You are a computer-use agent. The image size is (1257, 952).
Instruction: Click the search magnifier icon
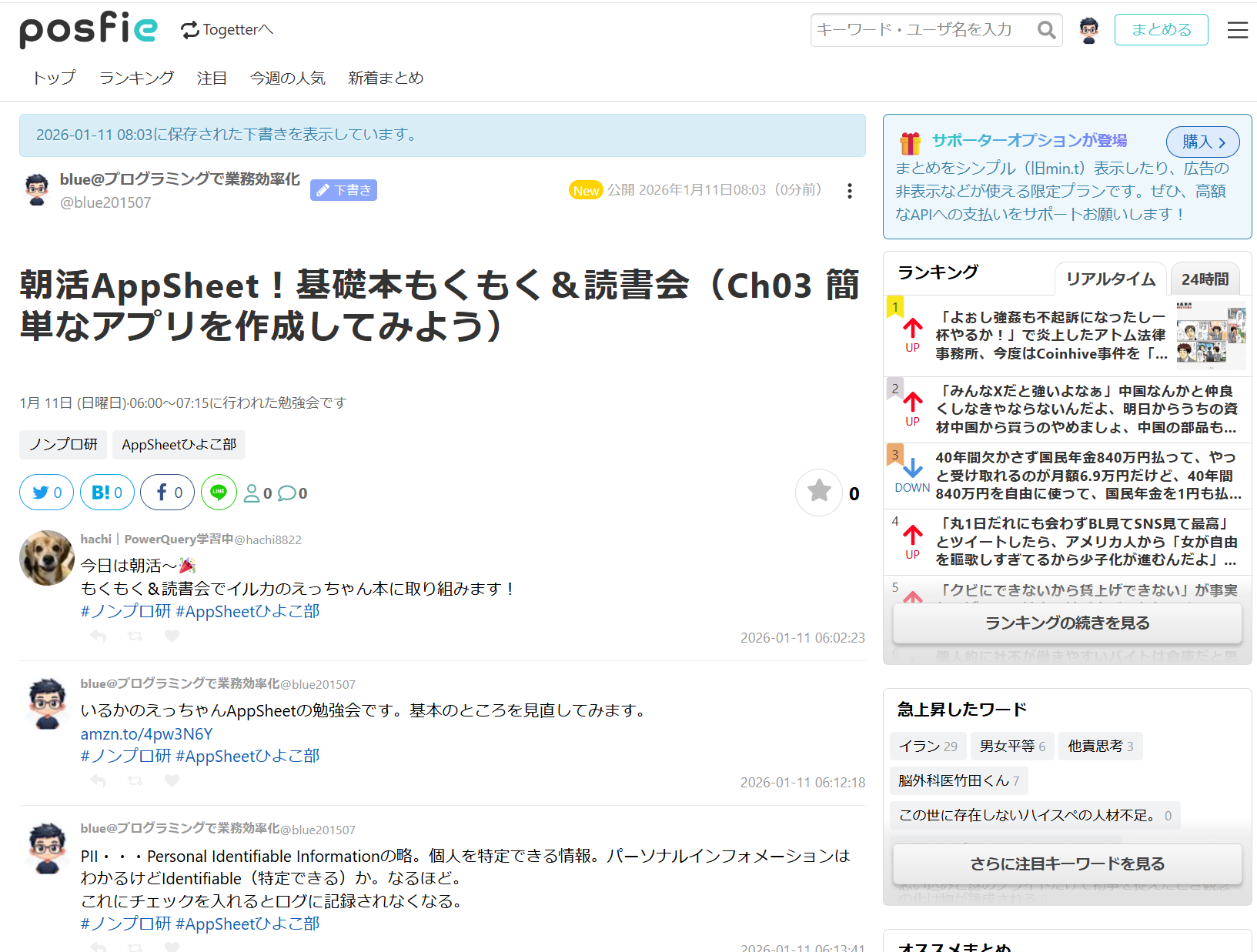pos(1046,30)
